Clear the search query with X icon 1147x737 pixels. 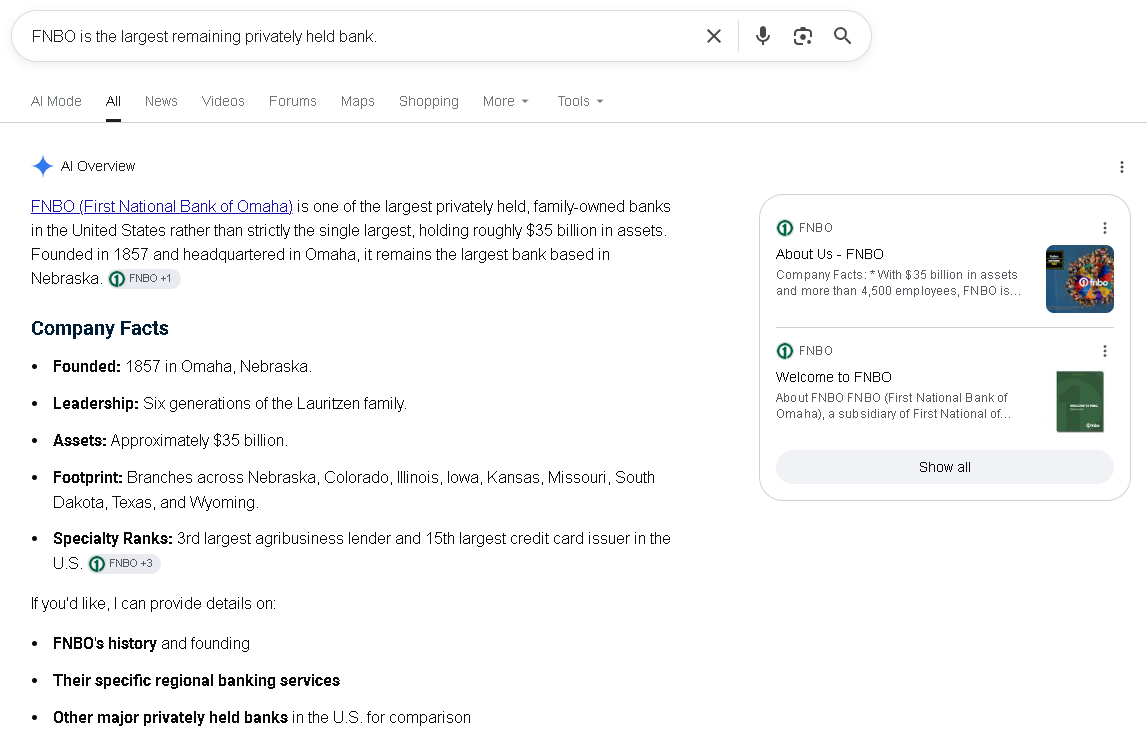tap(714, 36)
